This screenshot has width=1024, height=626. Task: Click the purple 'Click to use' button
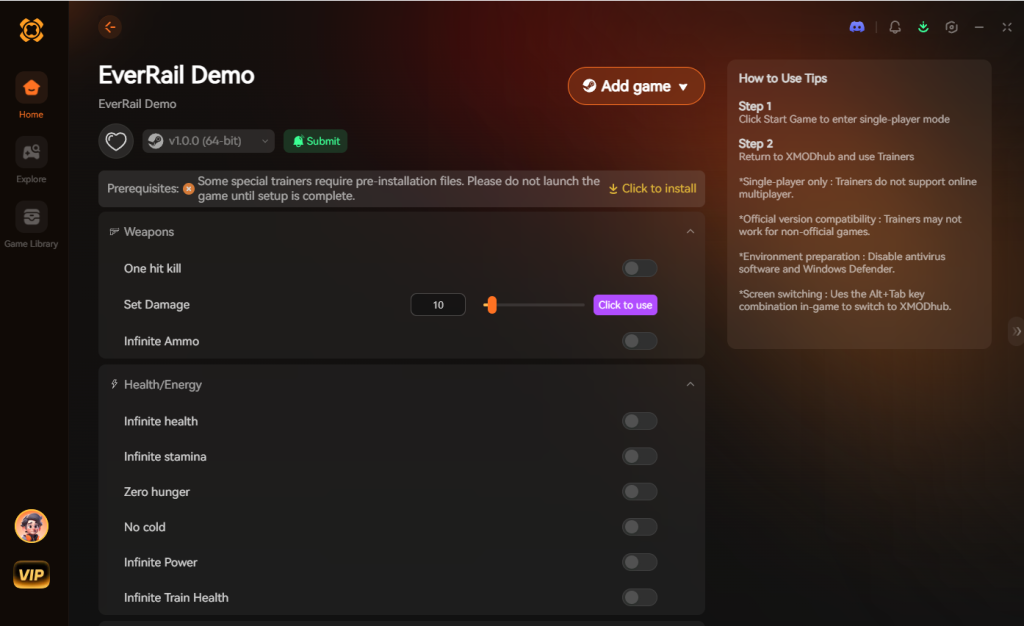[625, 305]
